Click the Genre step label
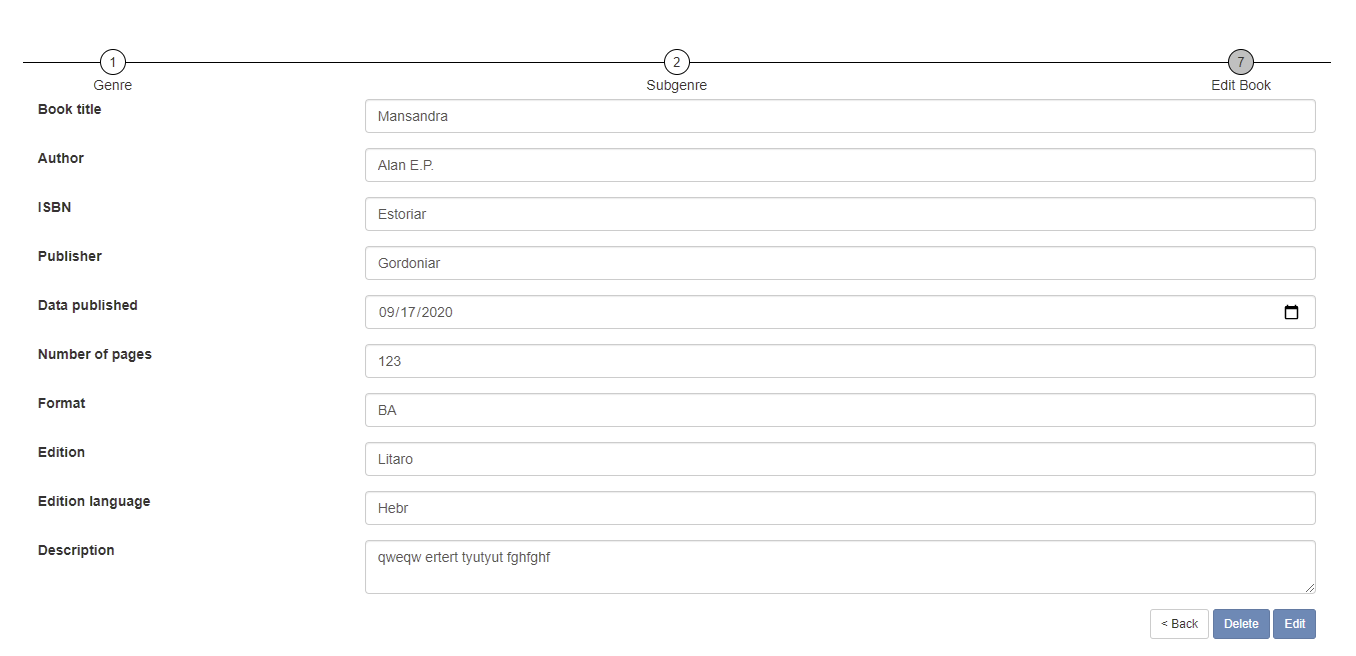This screenshot has height=656, width=1356. coord(113,86)
